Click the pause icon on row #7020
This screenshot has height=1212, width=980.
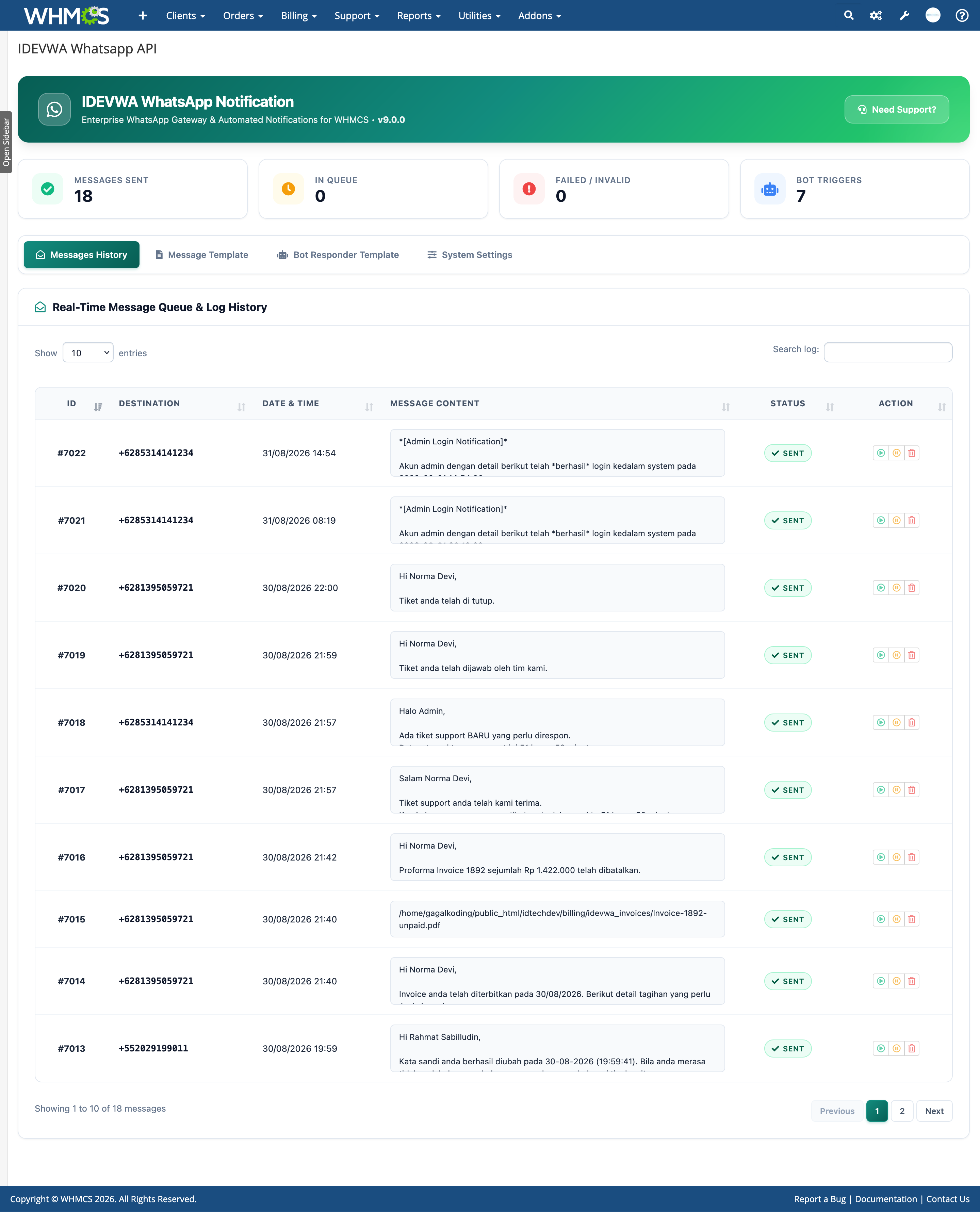click(896, 588)
